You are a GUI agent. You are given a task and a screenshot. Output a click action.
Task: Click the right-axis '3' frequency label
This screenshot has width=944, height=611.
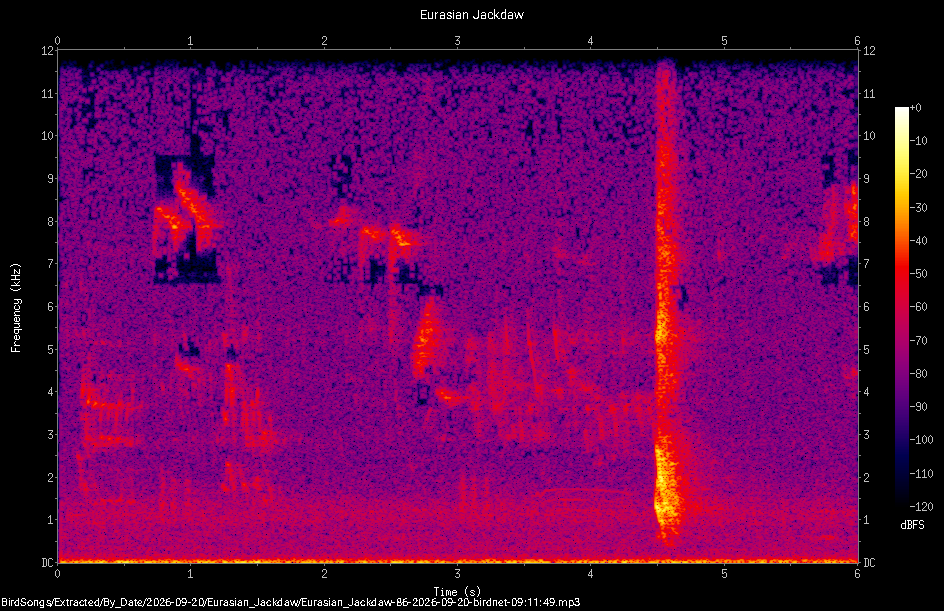click(x=866, y=435)
